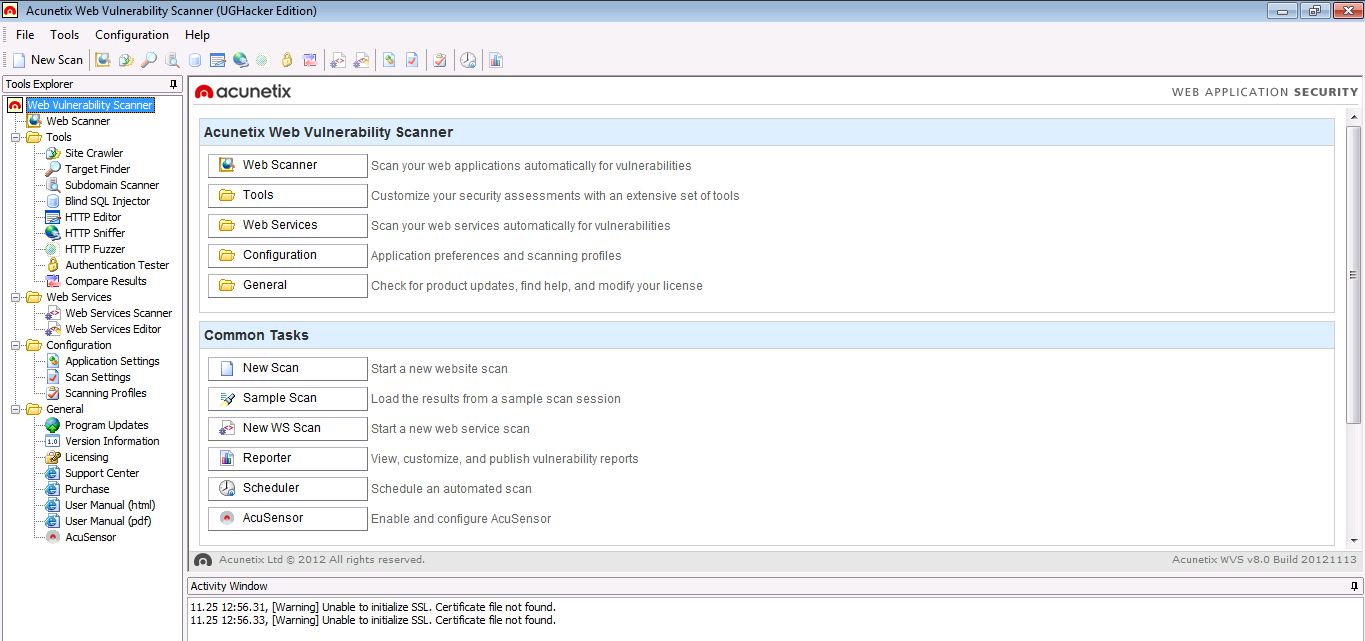This screenshot has width=1365, height=641.
Task: Select the Target Finder magnifier toolbar icon
Action: [149, 60]
